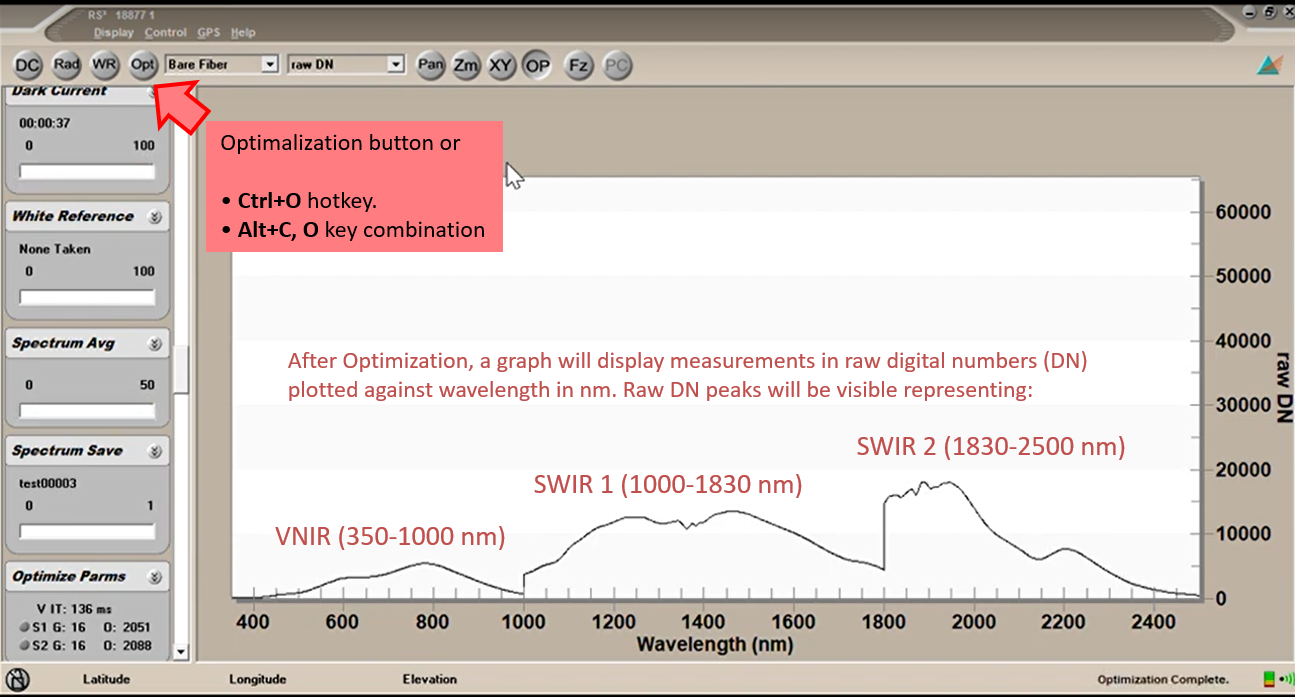Open the GPS menu
This screenshot has width=1295, height=699.
tap(208, 33)
